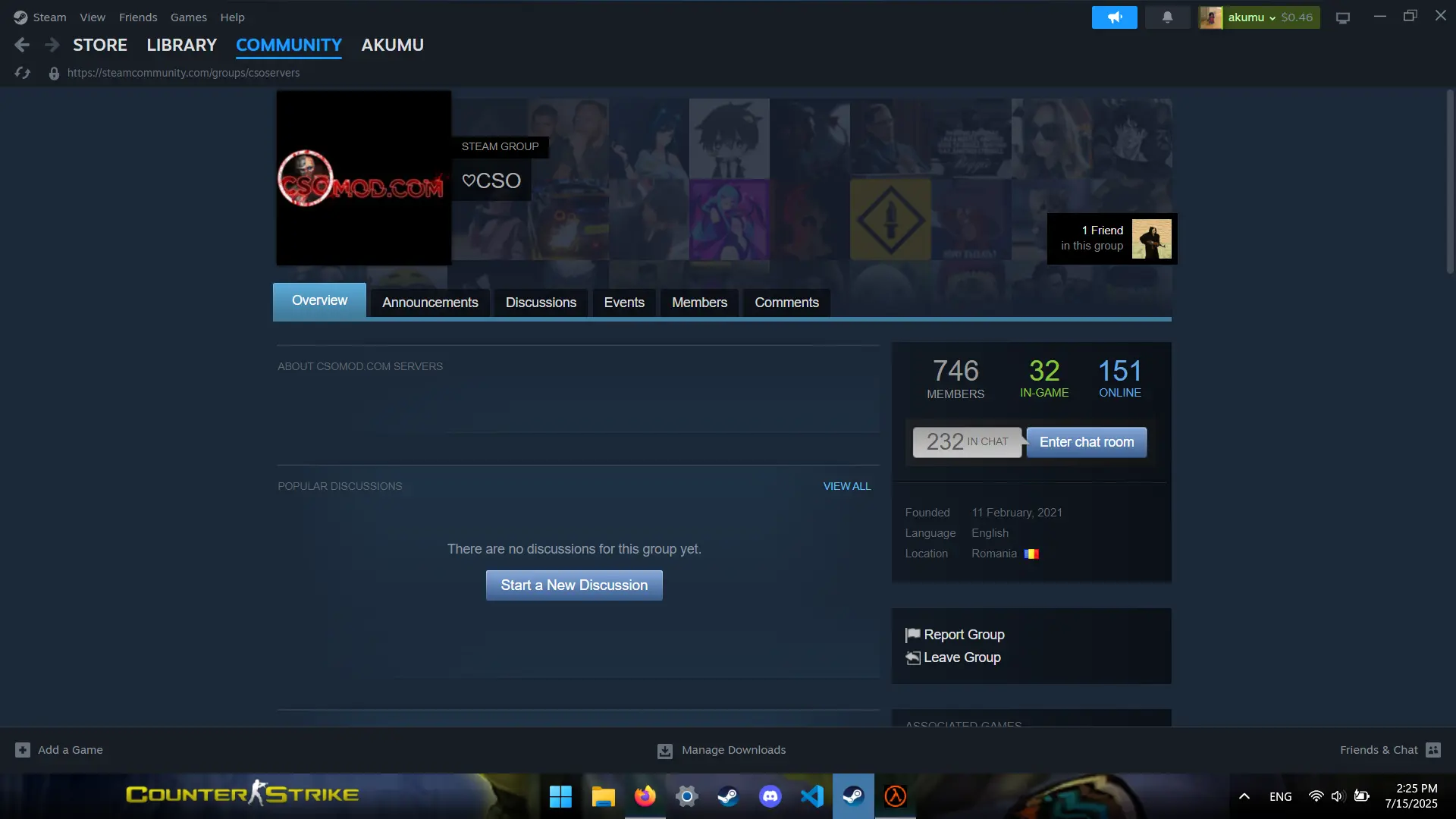1456x819 pixels.
Task: Switch to the Comments tab
Action: pos(786,303)
